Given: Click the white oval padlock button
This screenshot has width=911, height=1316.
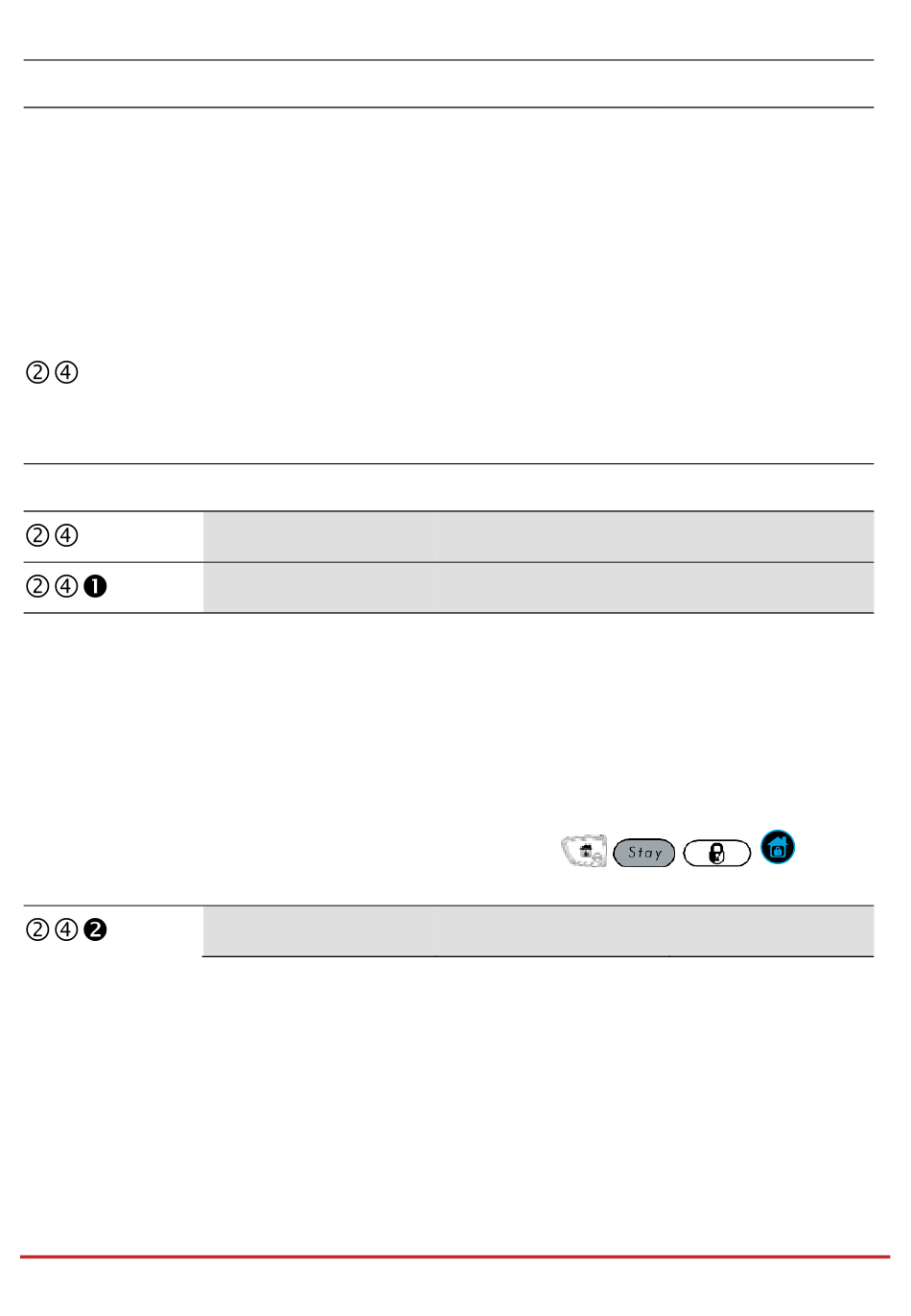Looking at the screenshot, I should point(716,853).
